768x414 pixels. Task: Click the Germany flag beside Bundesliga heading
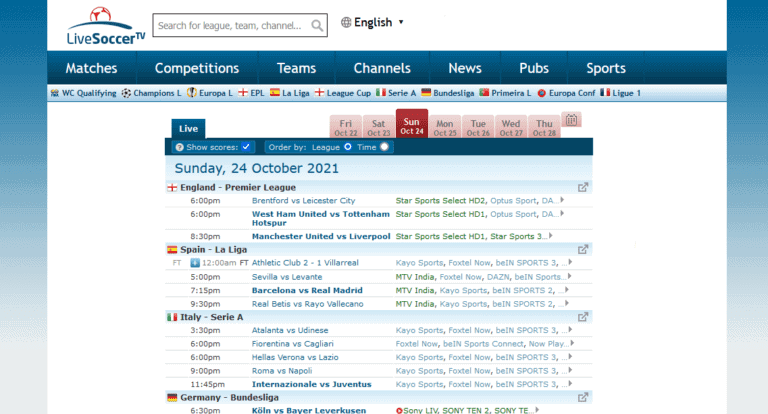[172, 398]
